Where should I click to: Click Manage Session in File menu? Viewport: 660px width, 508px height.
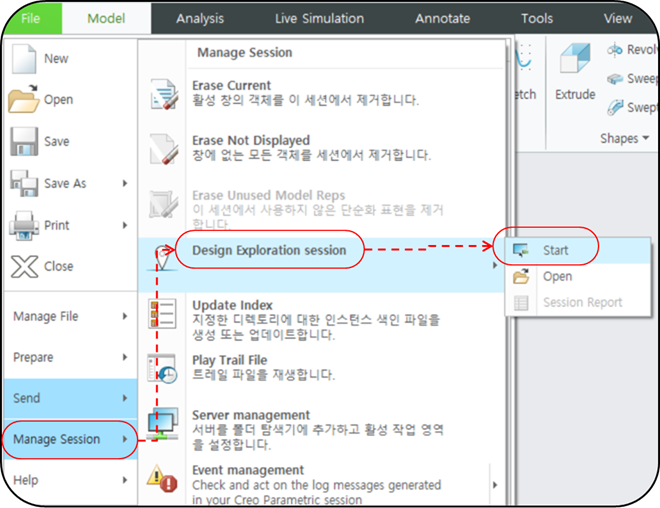70,439
